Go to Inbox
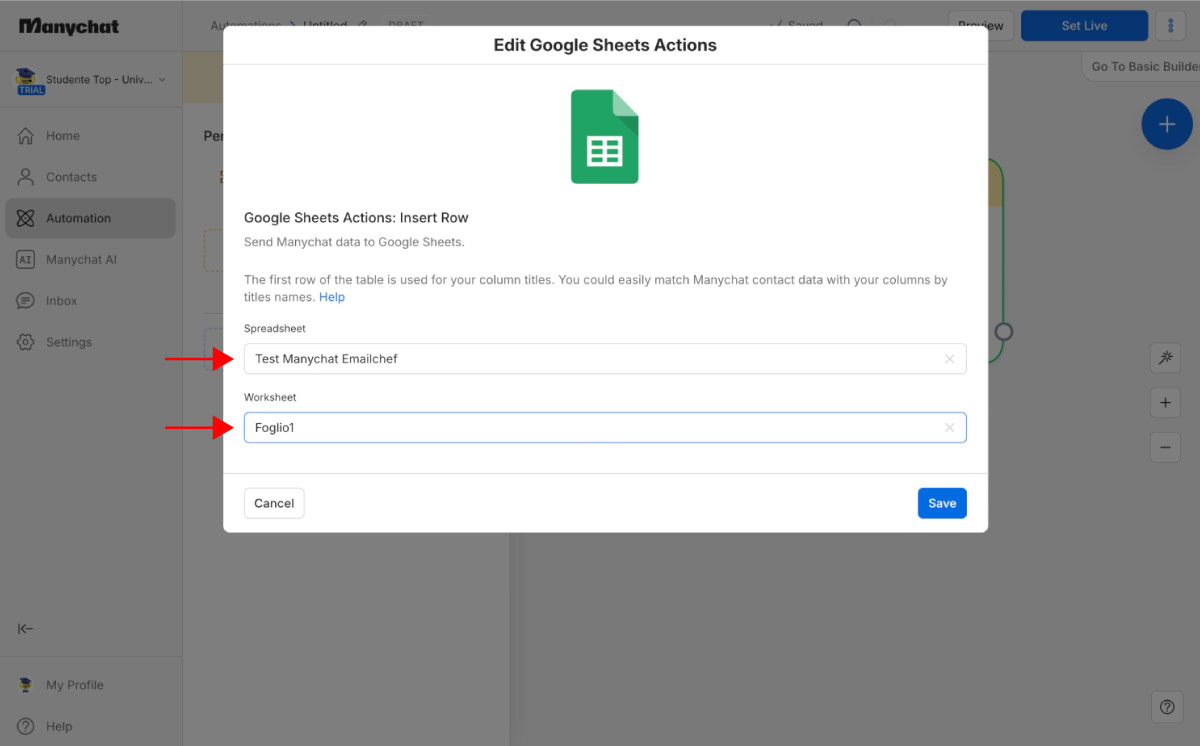1200x746 pixels. point(90,301)
